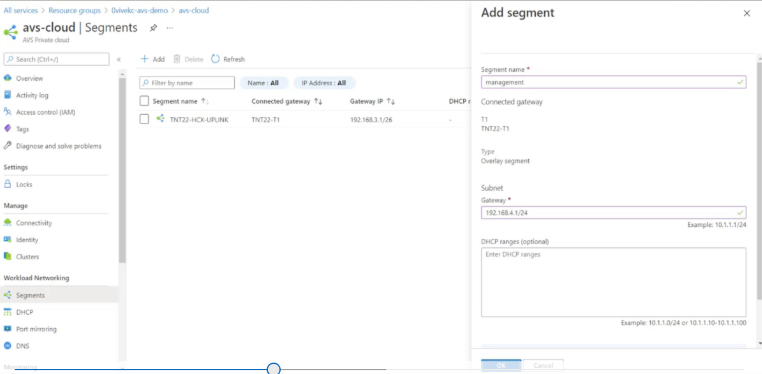Open Diagnose and solve problems

coord(58,146)
